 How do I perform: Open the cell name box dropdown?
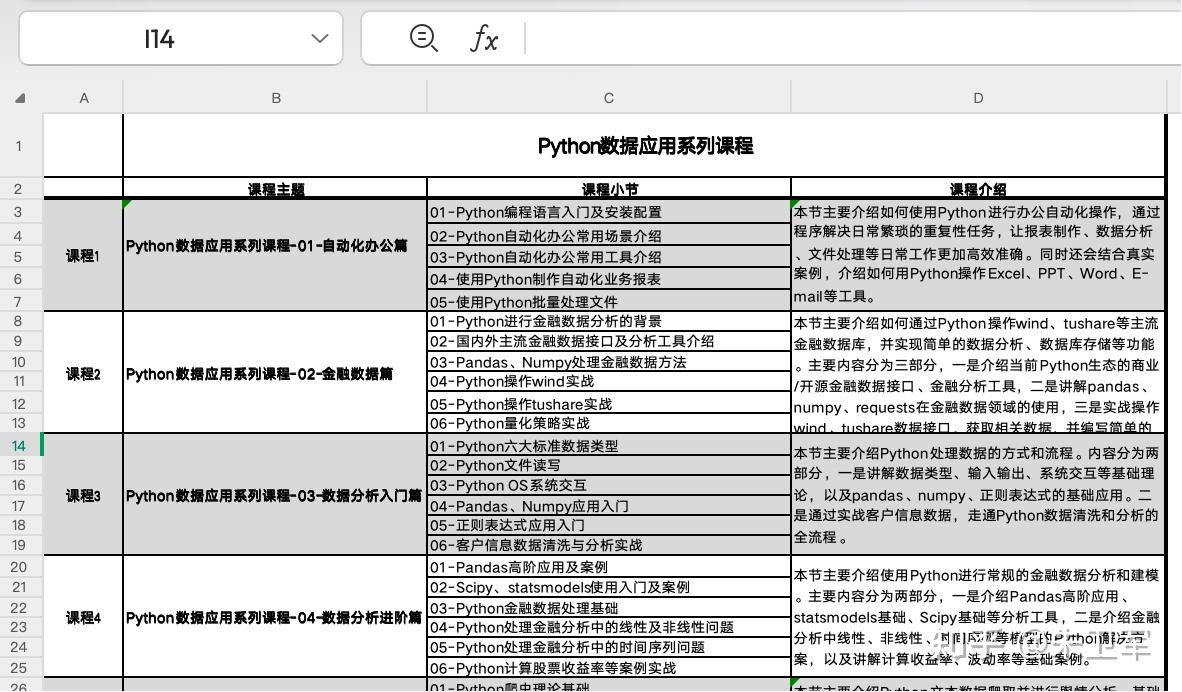coord(318,38)
